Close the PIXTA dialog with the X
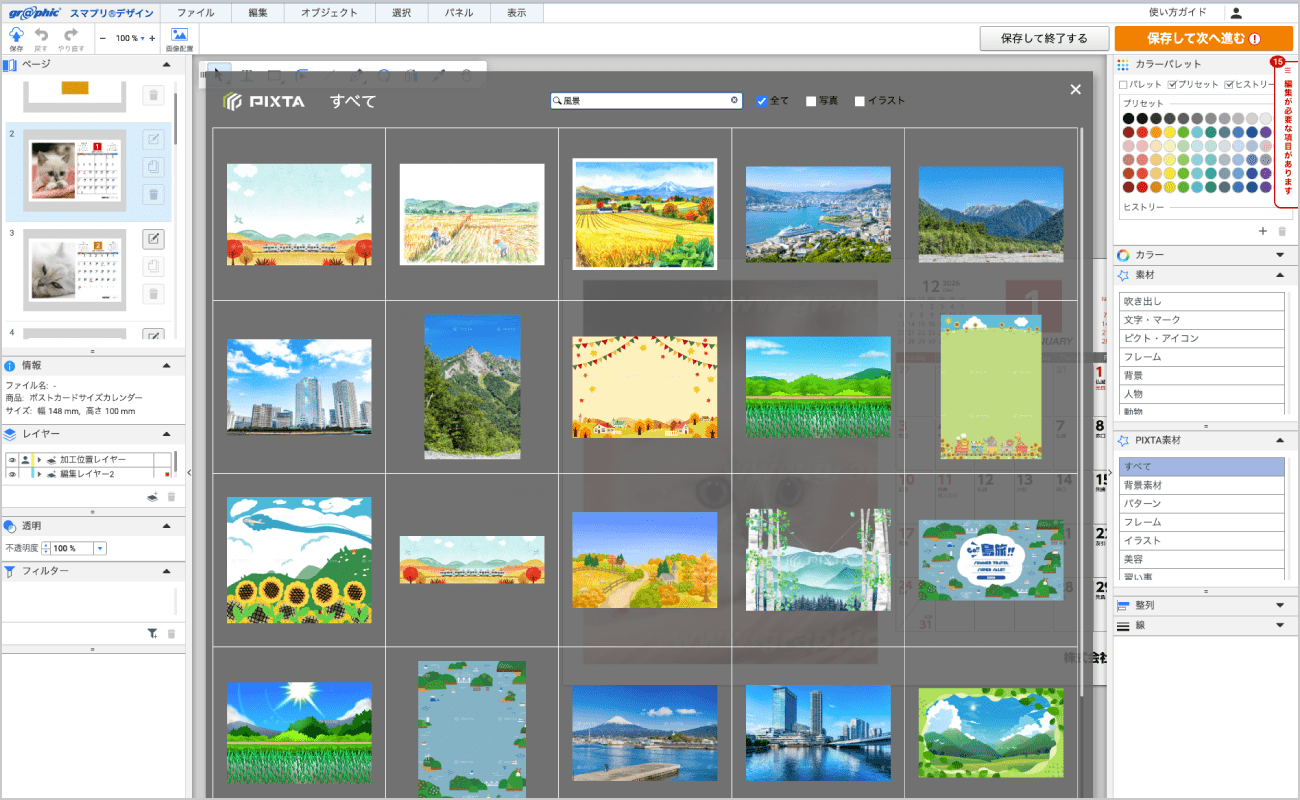1300x800 pixels. (1076, 90)
